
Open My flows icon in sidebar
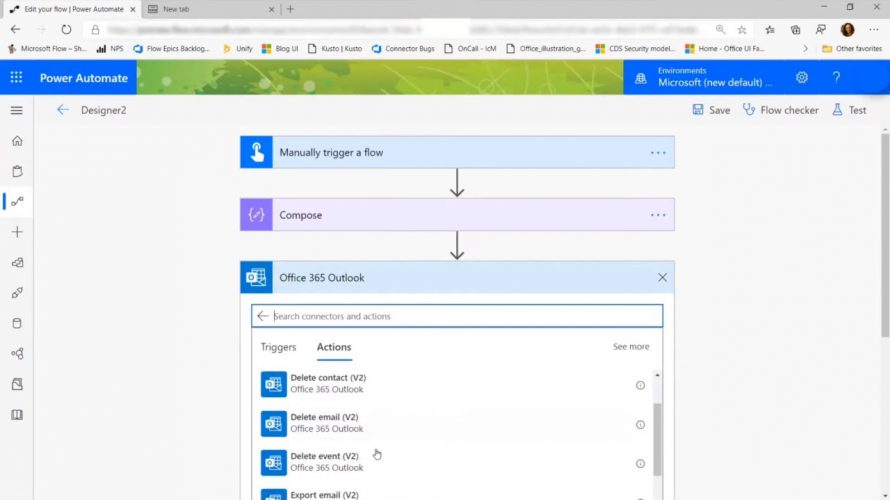click(17, 201)
